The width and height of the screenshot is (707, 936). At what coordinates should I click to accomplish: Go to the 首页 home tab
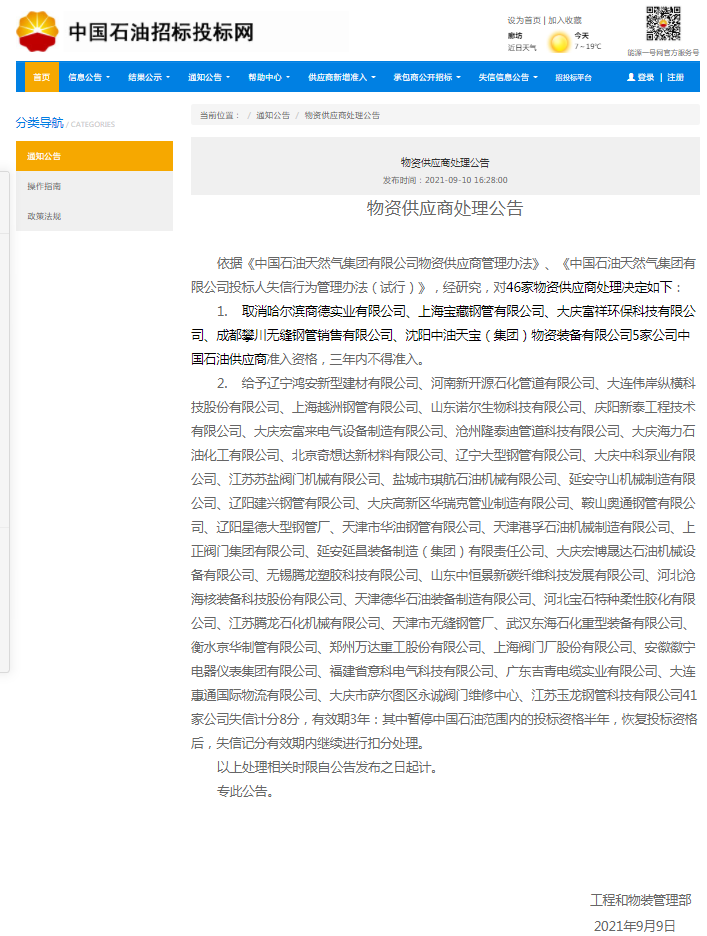(x=42, y=77)
